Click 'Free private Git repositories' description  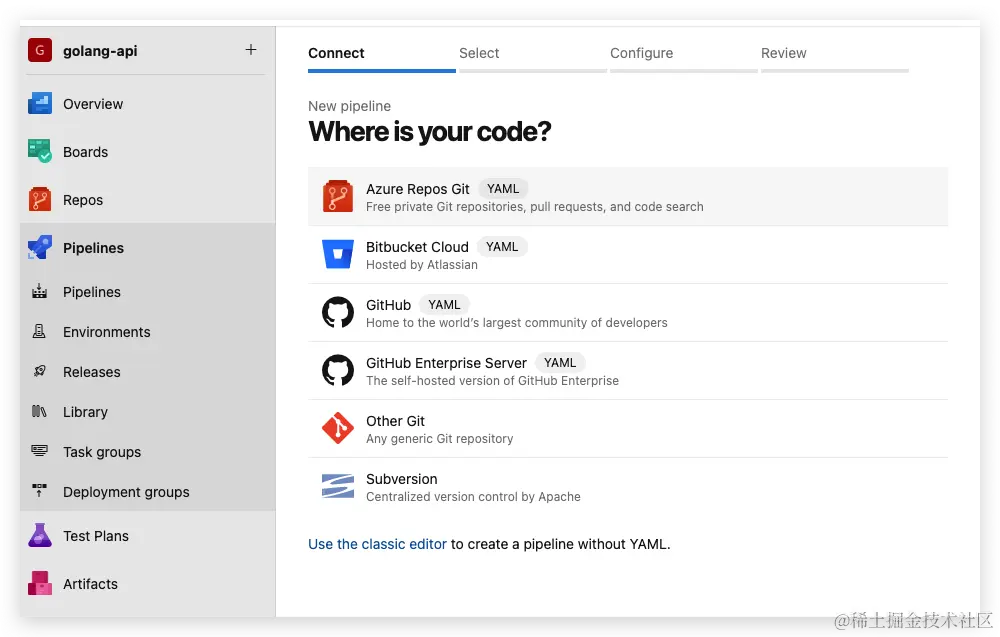[x=534, y=207]
